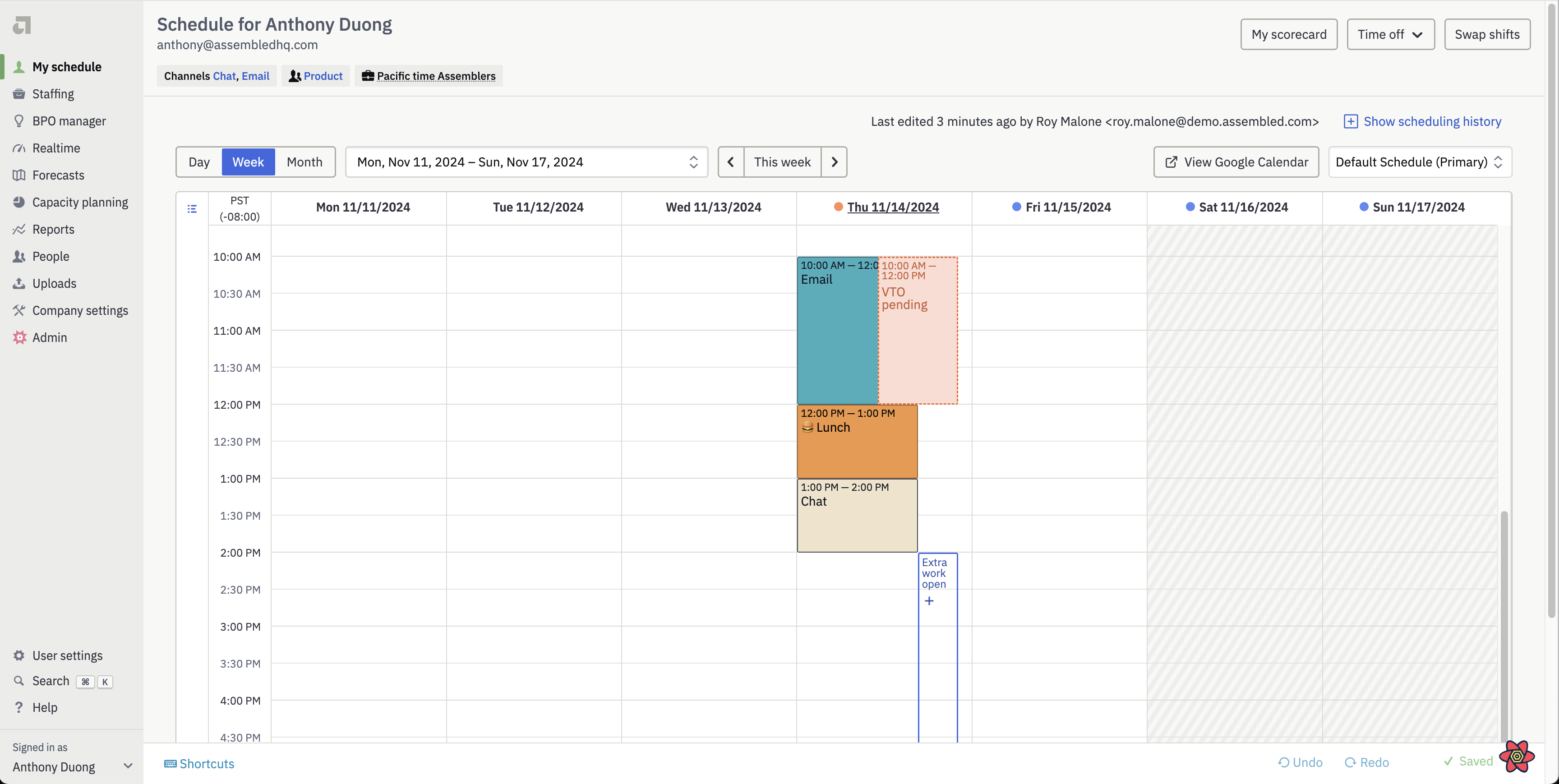Open Reports from the sidebar
The image size is (1559, 784).
pyautogui.click(x=53, y=230)
